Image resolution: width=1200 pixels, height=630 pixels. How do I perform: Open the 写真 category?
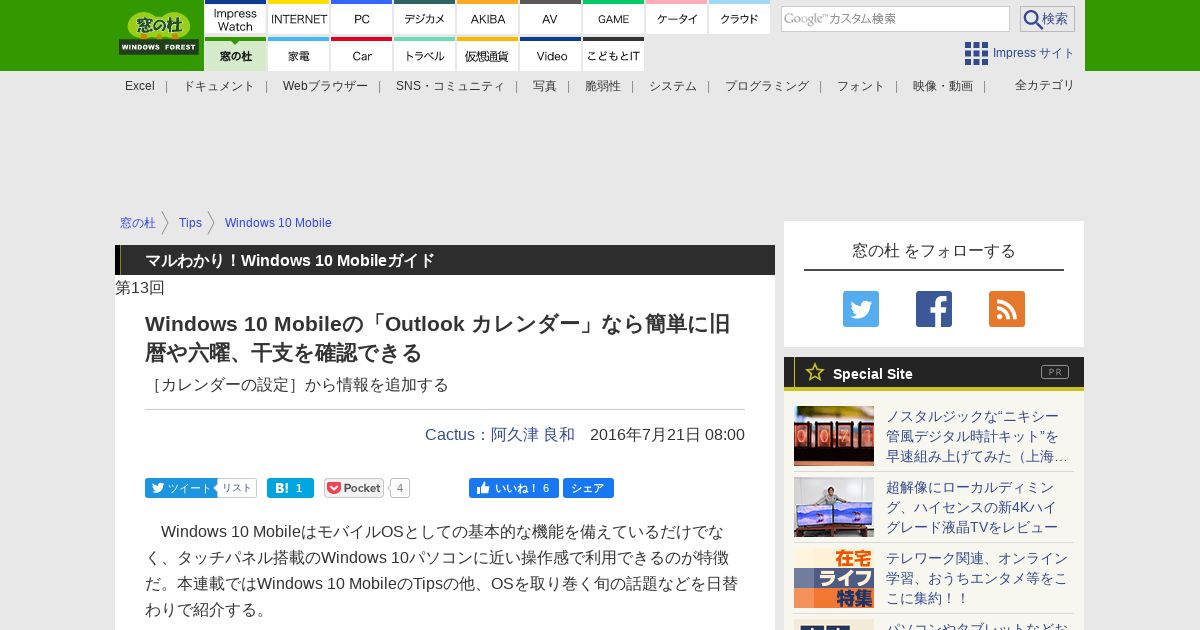click(545, 86)
